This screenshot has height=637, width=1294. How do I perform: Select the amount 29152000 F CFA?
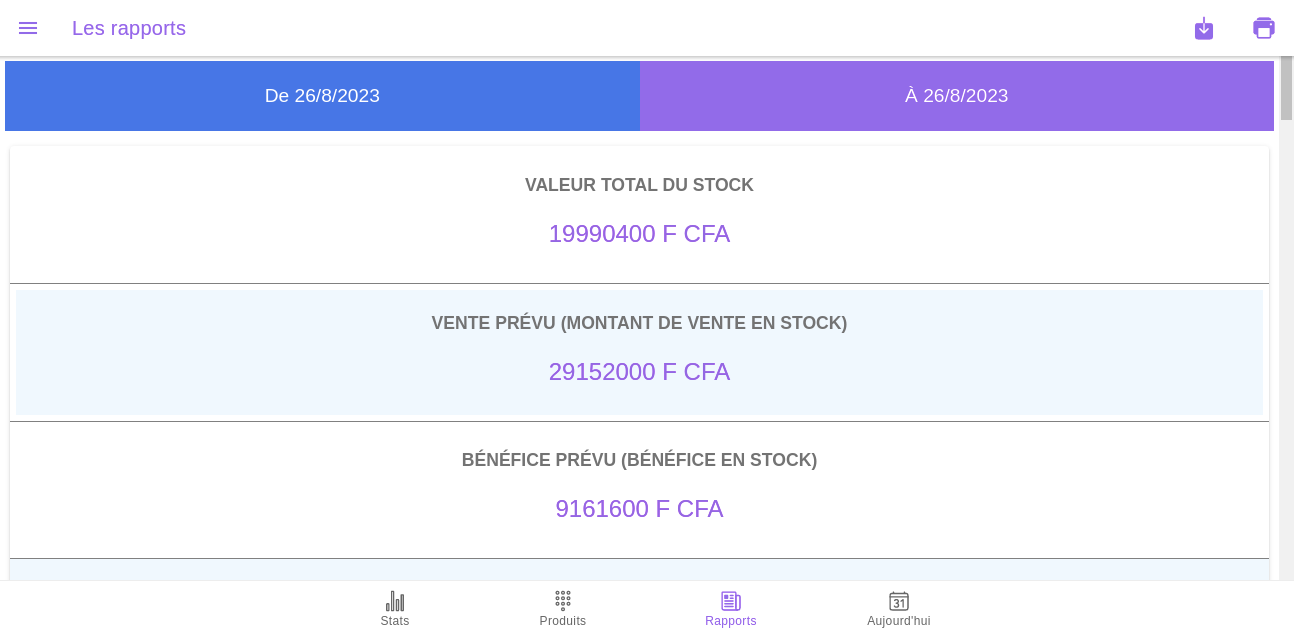pos(639,372)
